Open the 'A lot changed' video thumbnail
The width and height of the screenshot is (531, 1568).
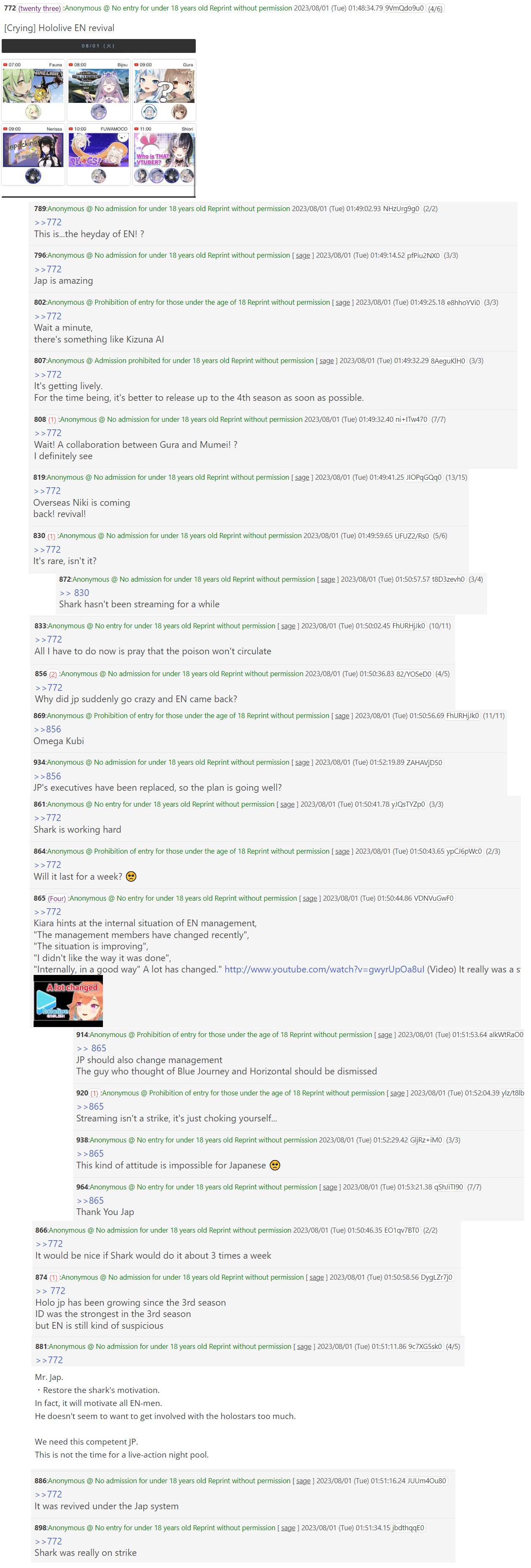pos(68,1001)
